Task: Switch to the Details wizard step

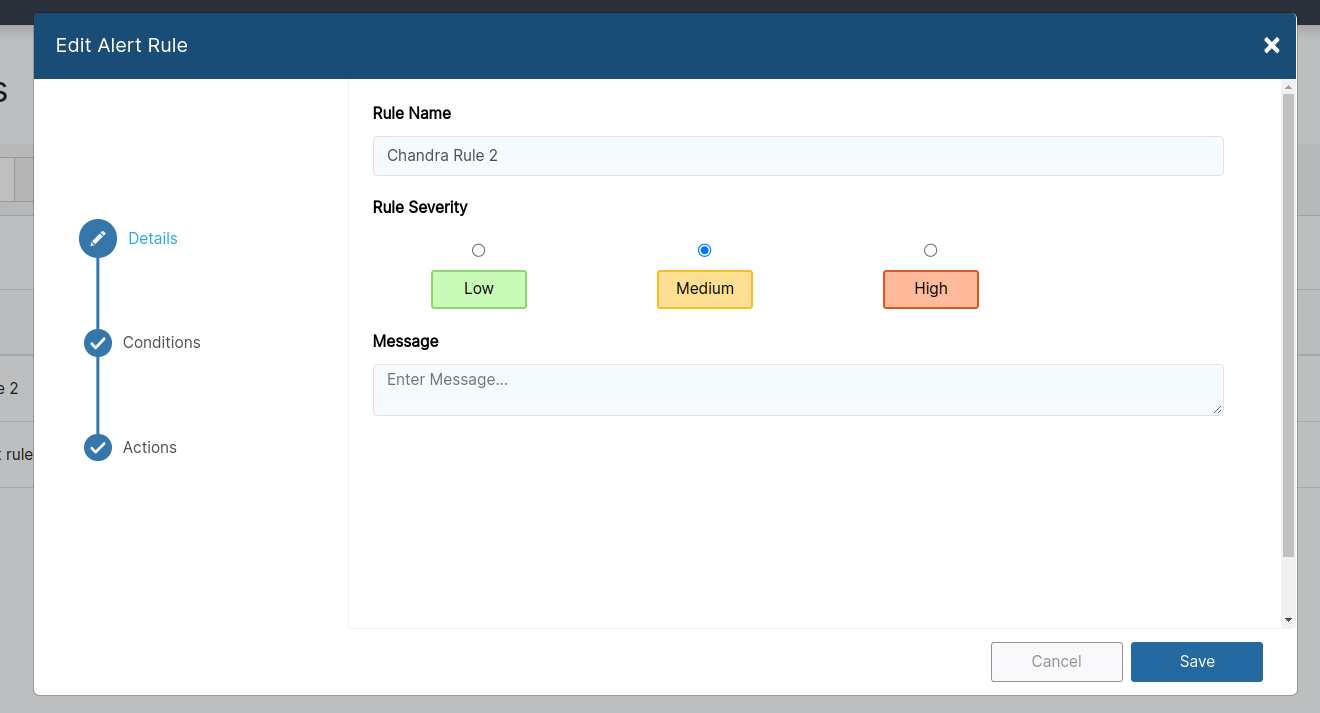Action: (x=152, y=238)
